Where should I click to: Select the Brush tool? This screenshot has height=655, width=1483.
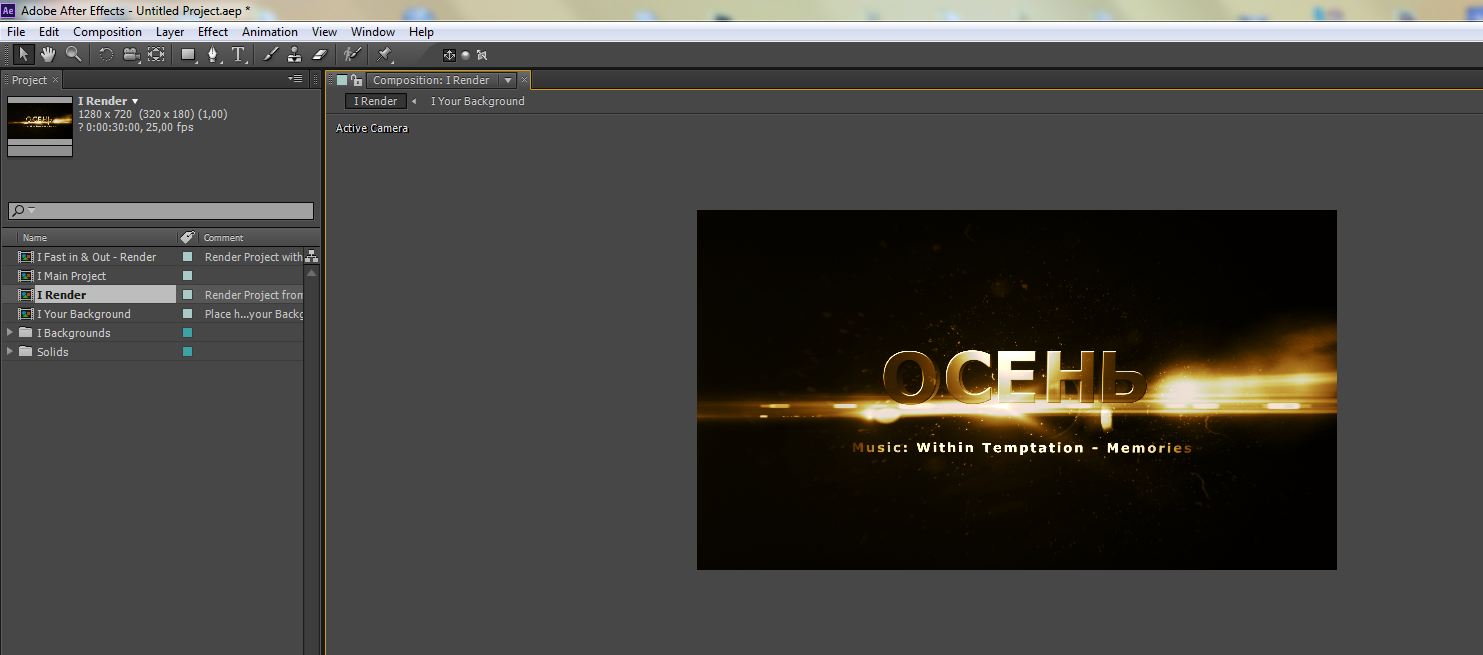click(270, 55)
